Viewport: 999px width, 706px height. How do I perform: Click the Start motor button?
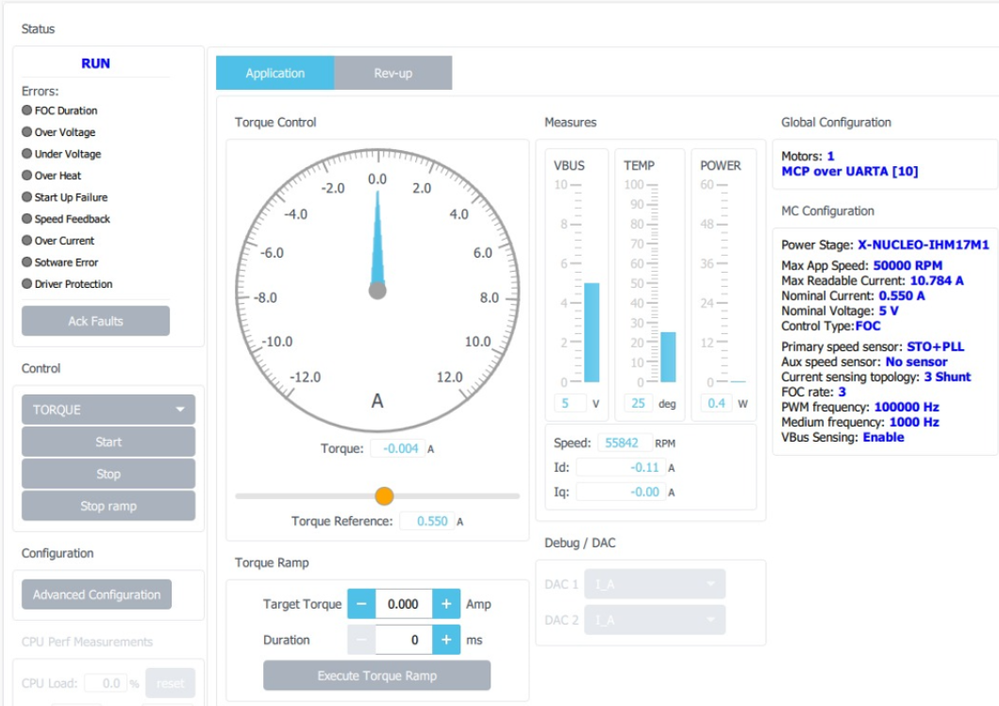tap(108, 442)
